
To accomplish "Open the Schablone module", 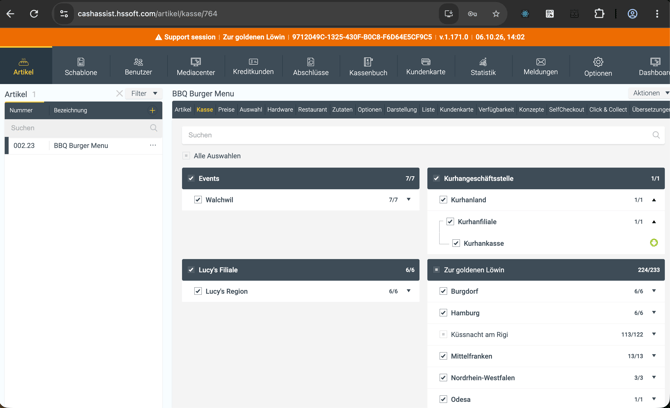I will pyautogui.click(x=81, y=67).
